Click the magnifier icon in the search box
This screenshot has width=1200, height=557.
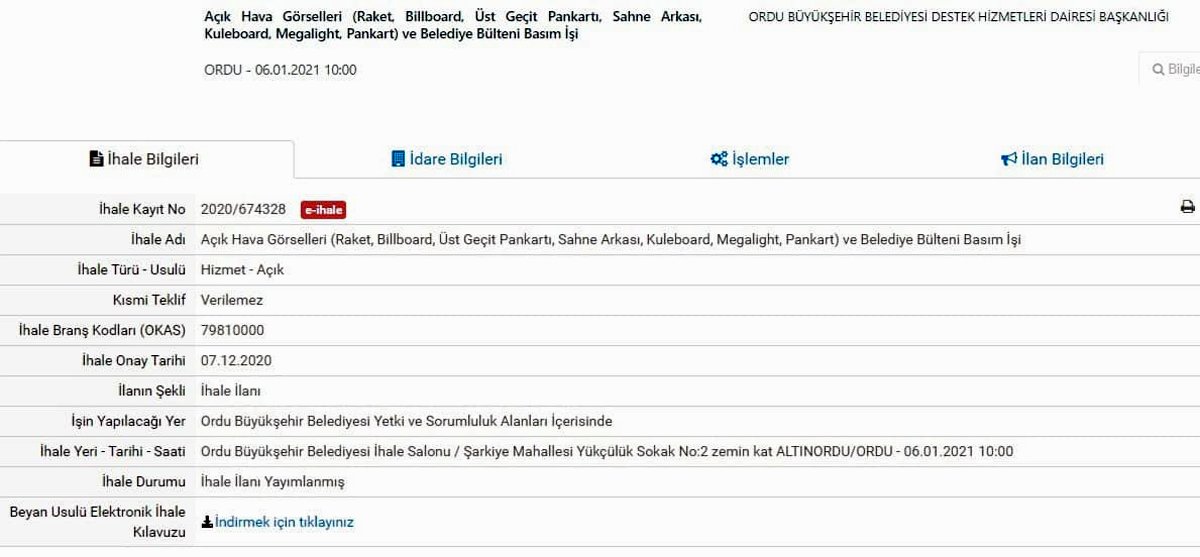tap(1158, 69)
